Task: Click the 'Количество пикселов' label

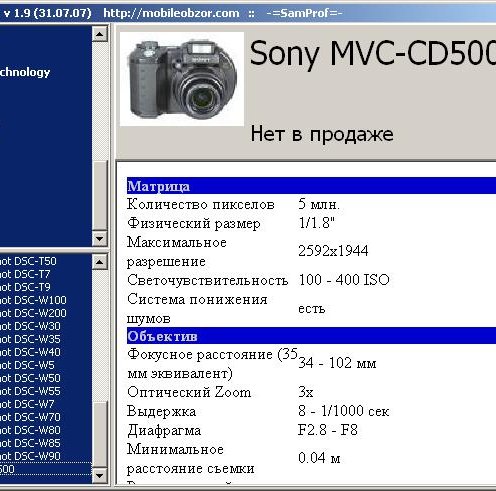Action: 201,204
